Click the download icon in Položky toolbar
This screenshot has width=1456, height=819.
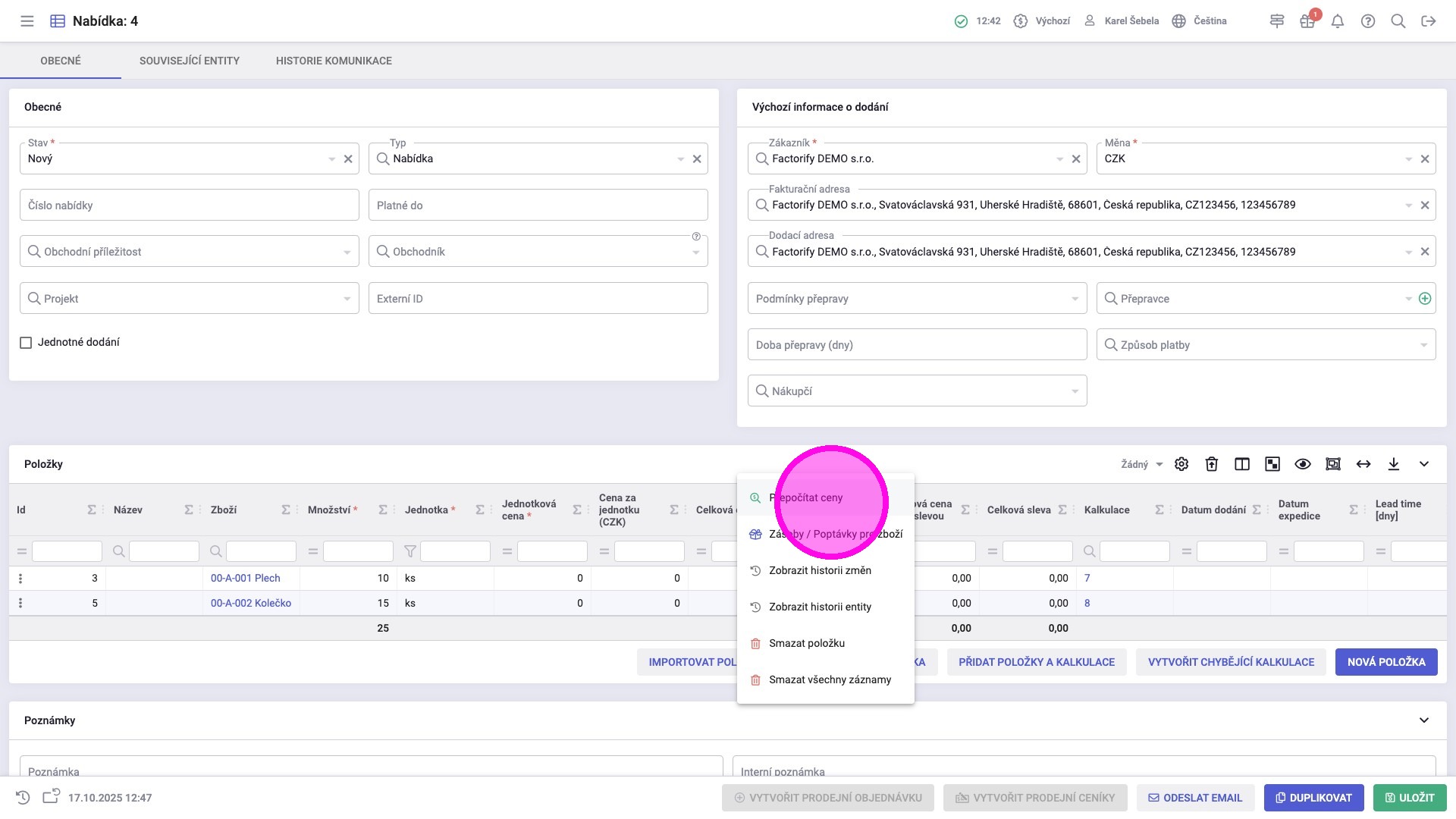(1394, 464)
